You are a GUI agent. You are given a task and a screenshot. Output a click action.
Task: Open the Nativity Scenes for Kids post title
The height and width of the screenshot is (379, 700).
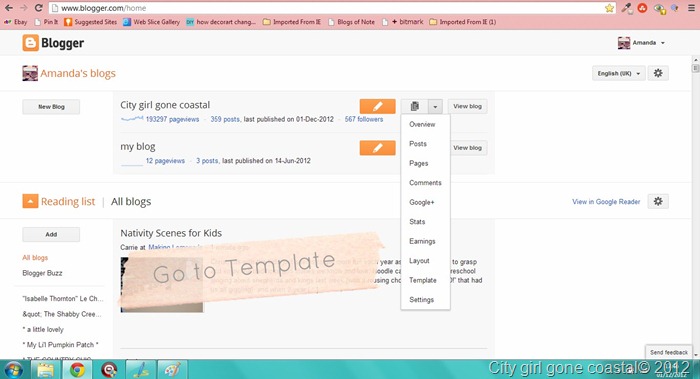(x=171, y=233)
